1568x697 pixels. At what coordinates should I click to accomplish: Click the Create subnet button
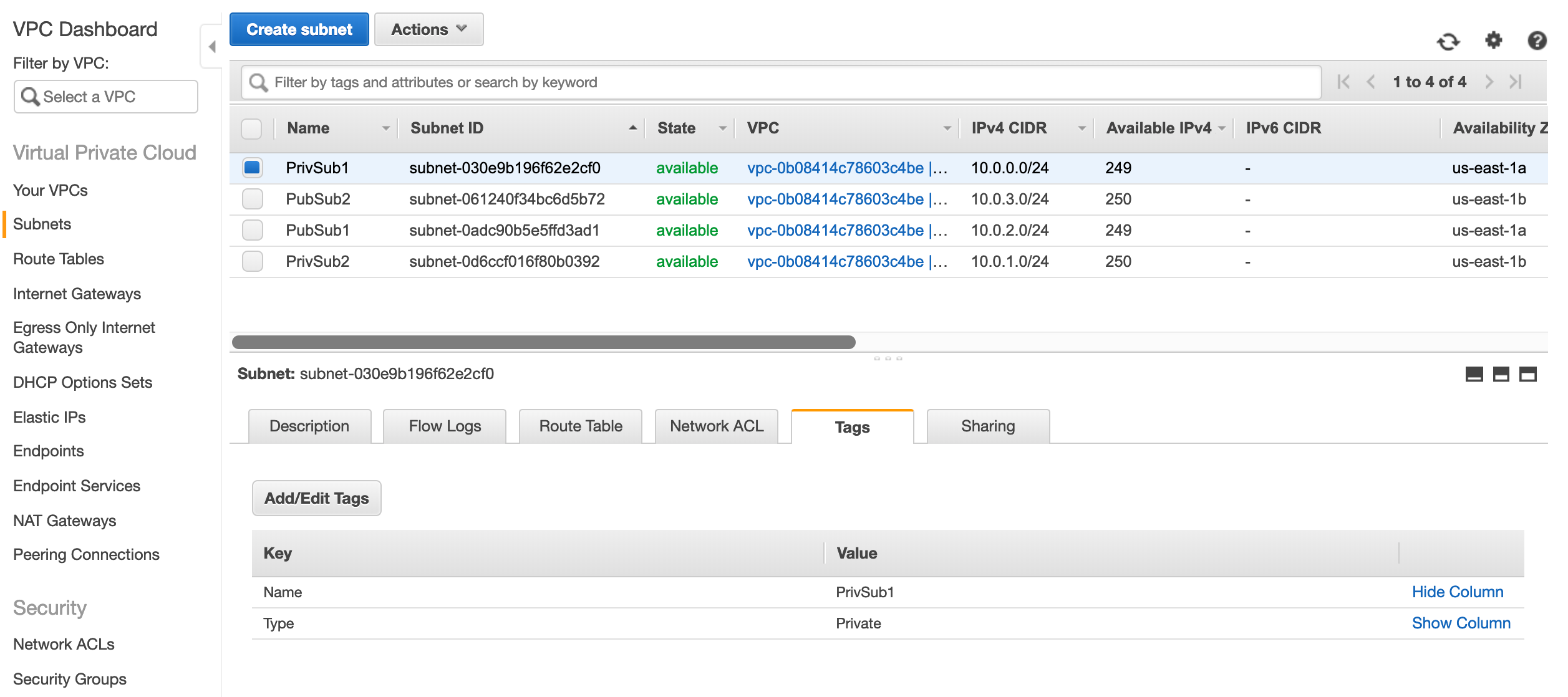pos(299,29)
